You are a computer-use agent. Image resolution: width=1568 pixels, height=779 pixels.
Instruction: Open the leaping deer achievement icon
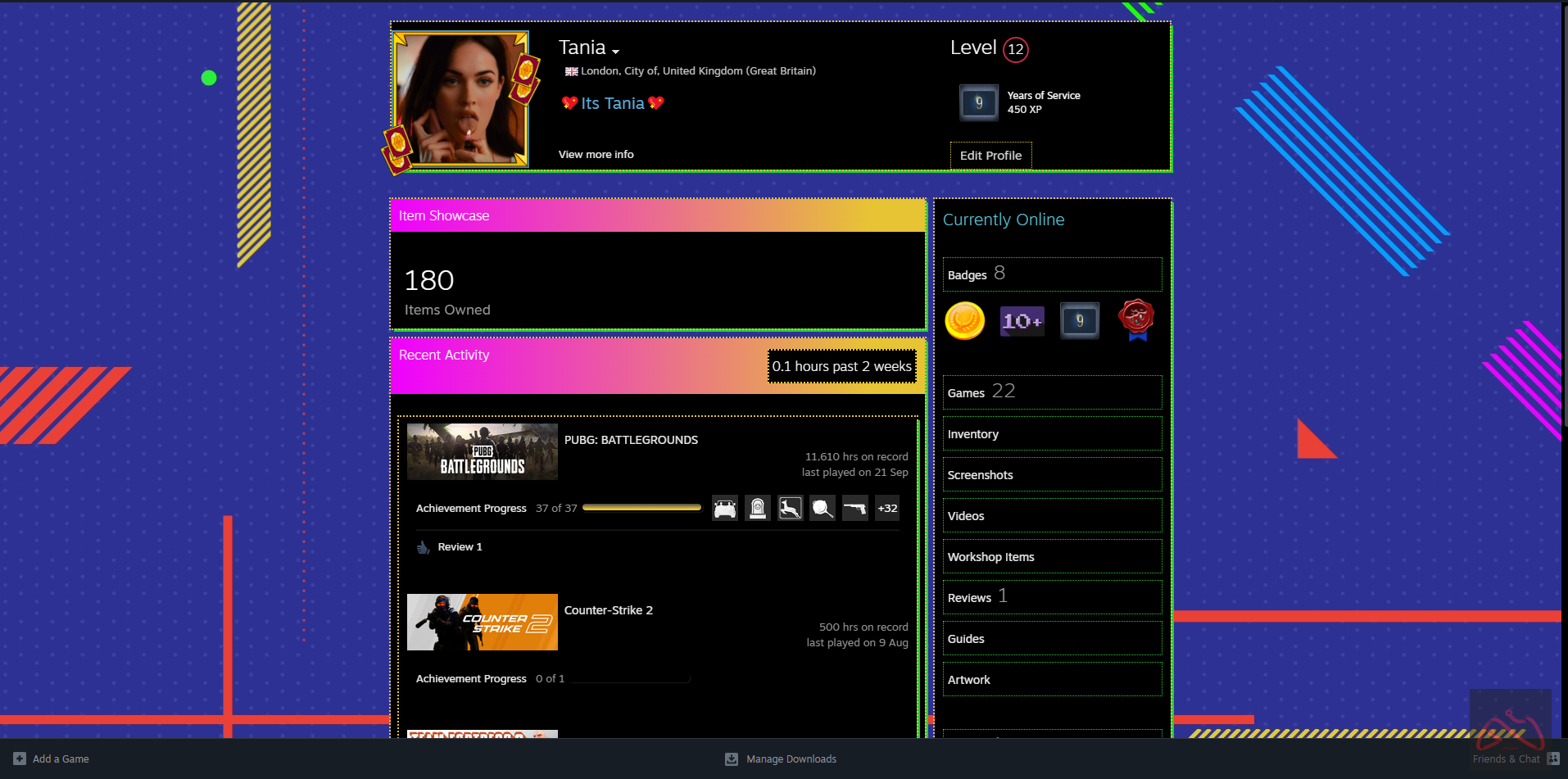click(790, 509)
